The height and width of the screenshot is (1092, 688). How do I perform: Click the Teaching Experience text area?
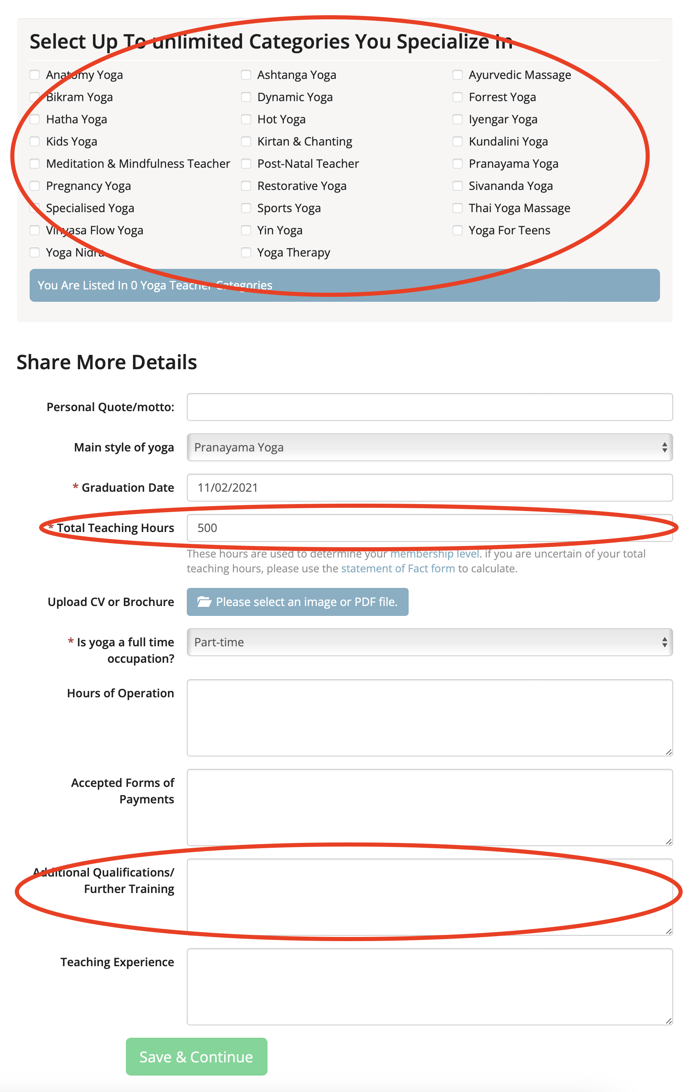coord(429,986)
